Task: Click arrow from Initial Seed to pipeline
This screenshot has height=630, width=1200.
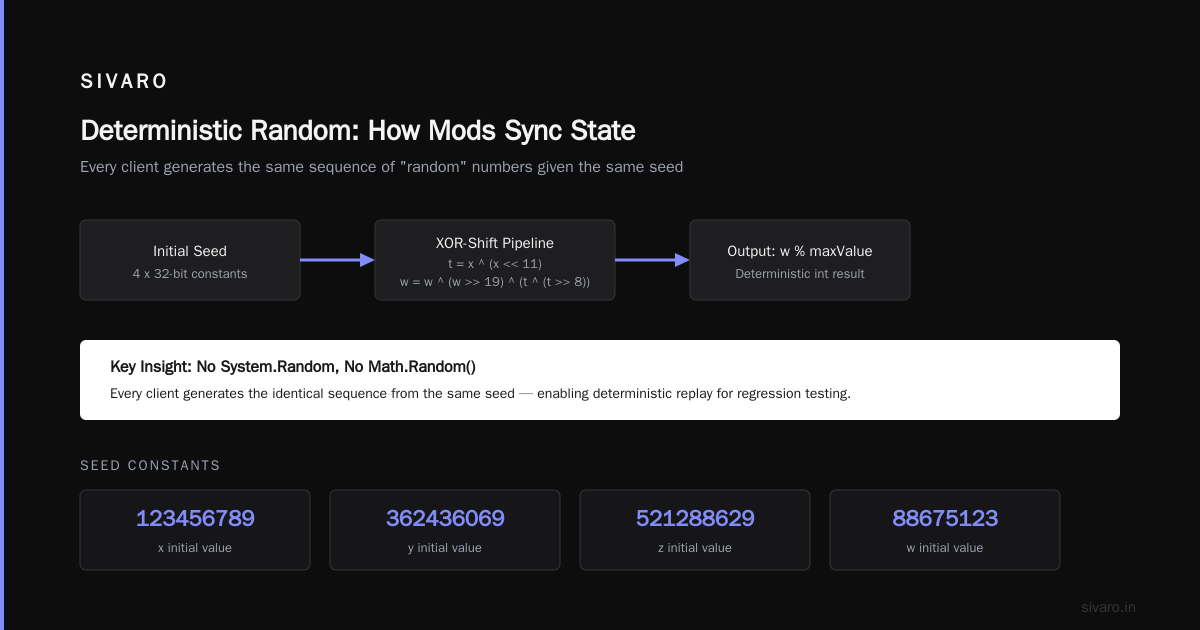Action: click(x=337, y=260)
